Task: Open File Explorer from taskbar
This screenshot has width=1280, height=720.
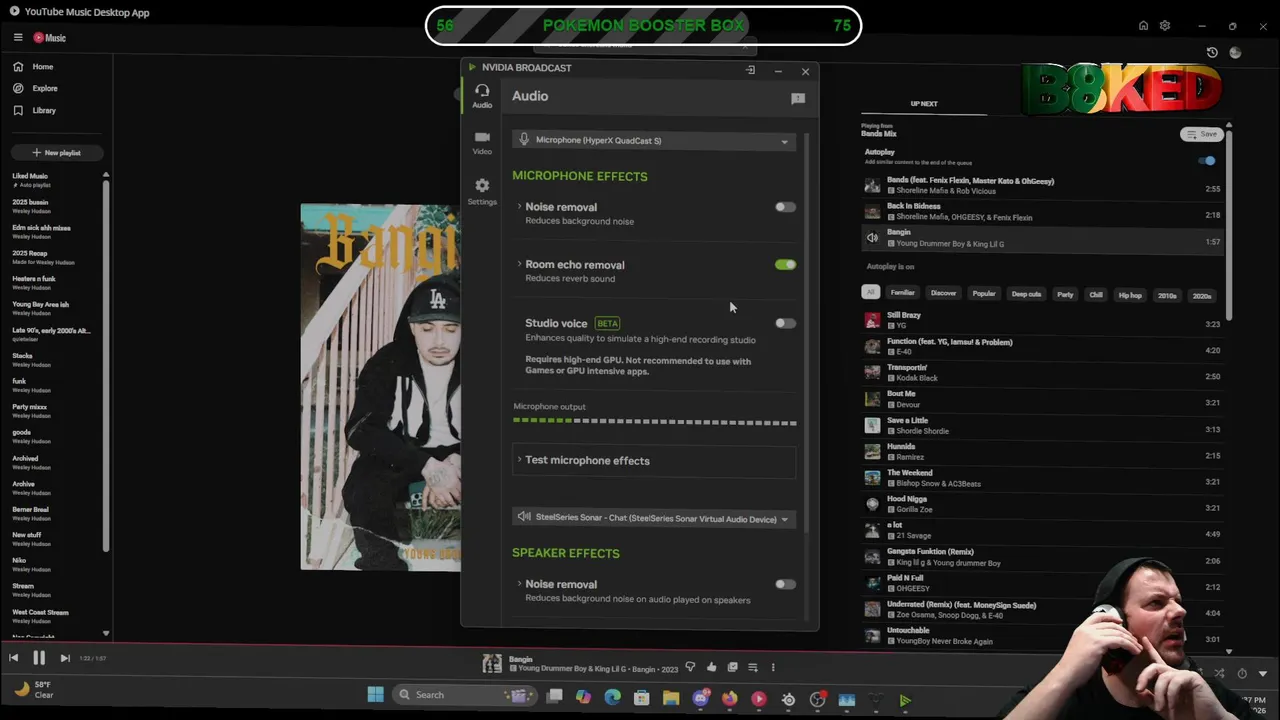Action: (x=671, y=698)
